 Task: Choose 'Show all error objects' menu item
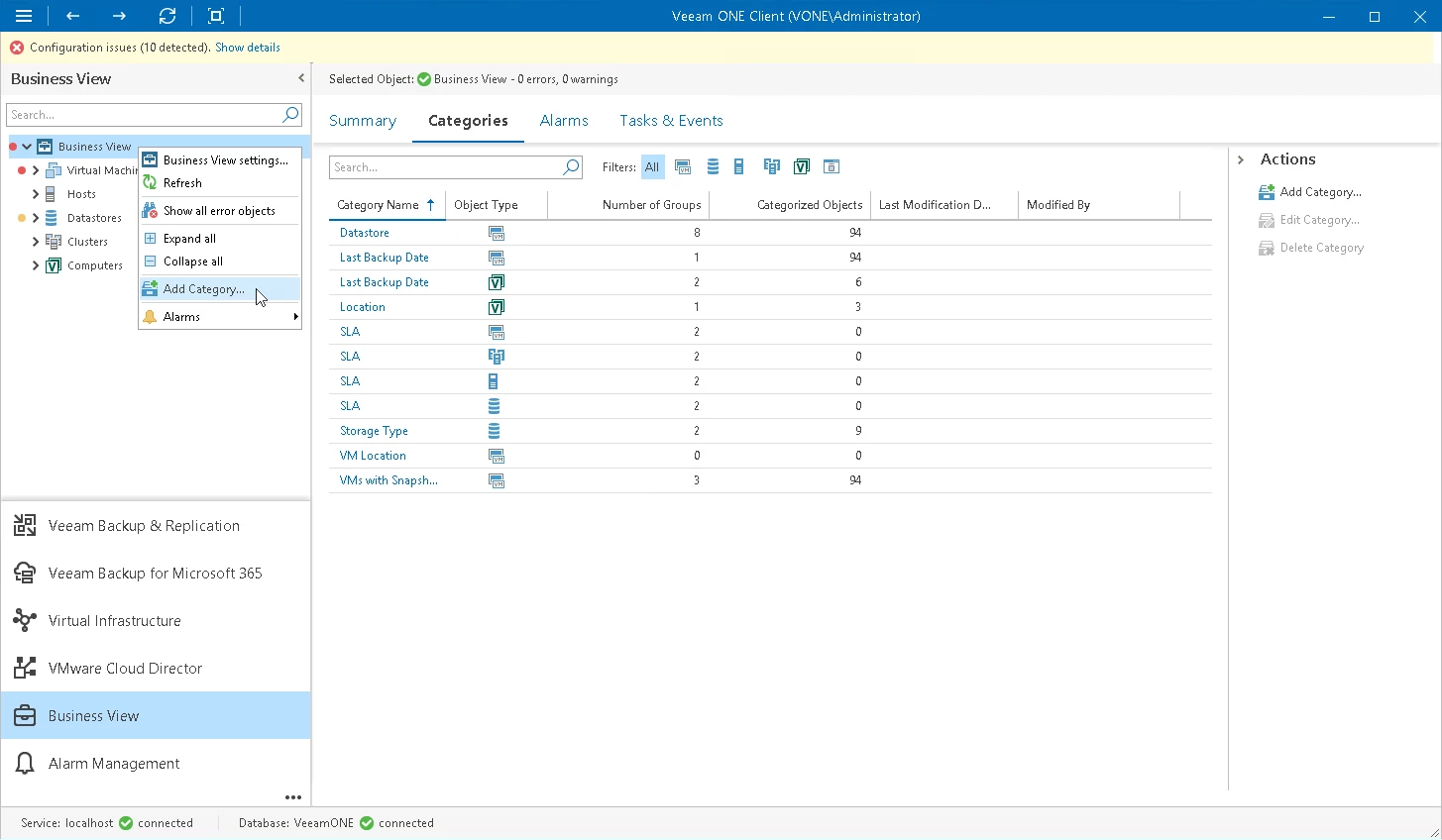pyautogui.click(x=219, y=211)
